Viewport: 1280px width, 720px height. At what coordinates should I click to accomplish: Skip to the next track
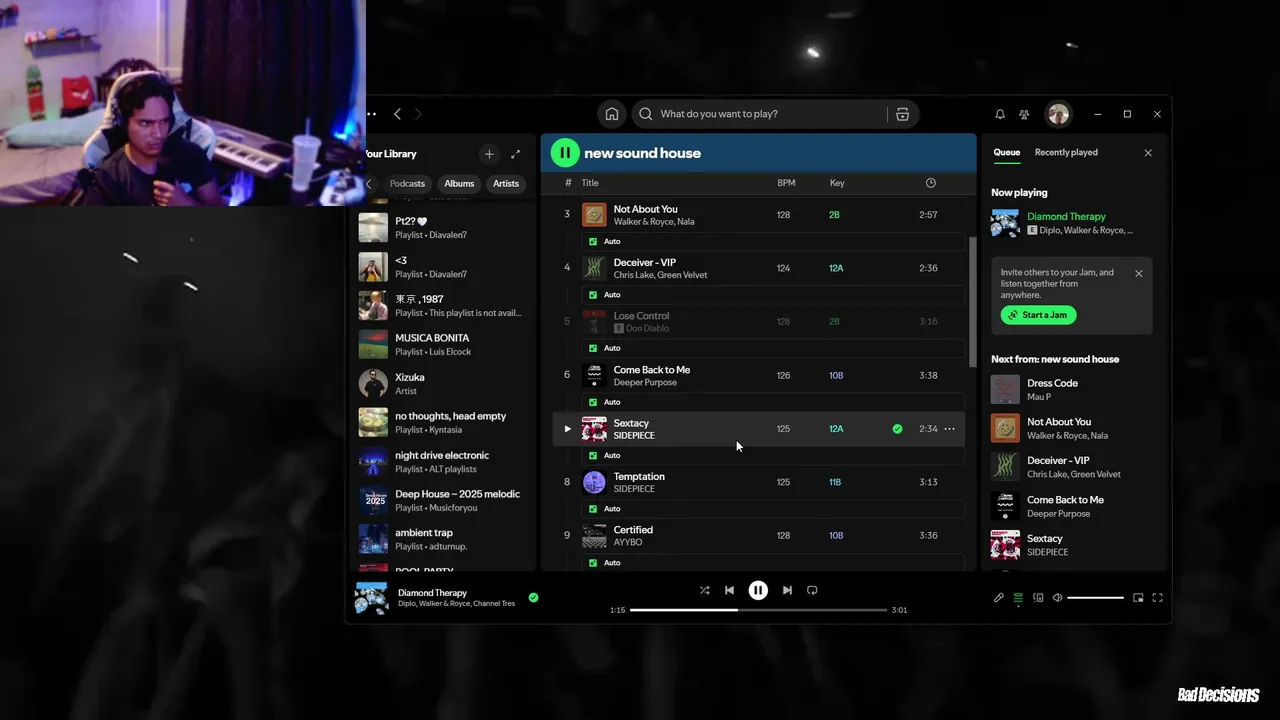[x=787, y=590]
